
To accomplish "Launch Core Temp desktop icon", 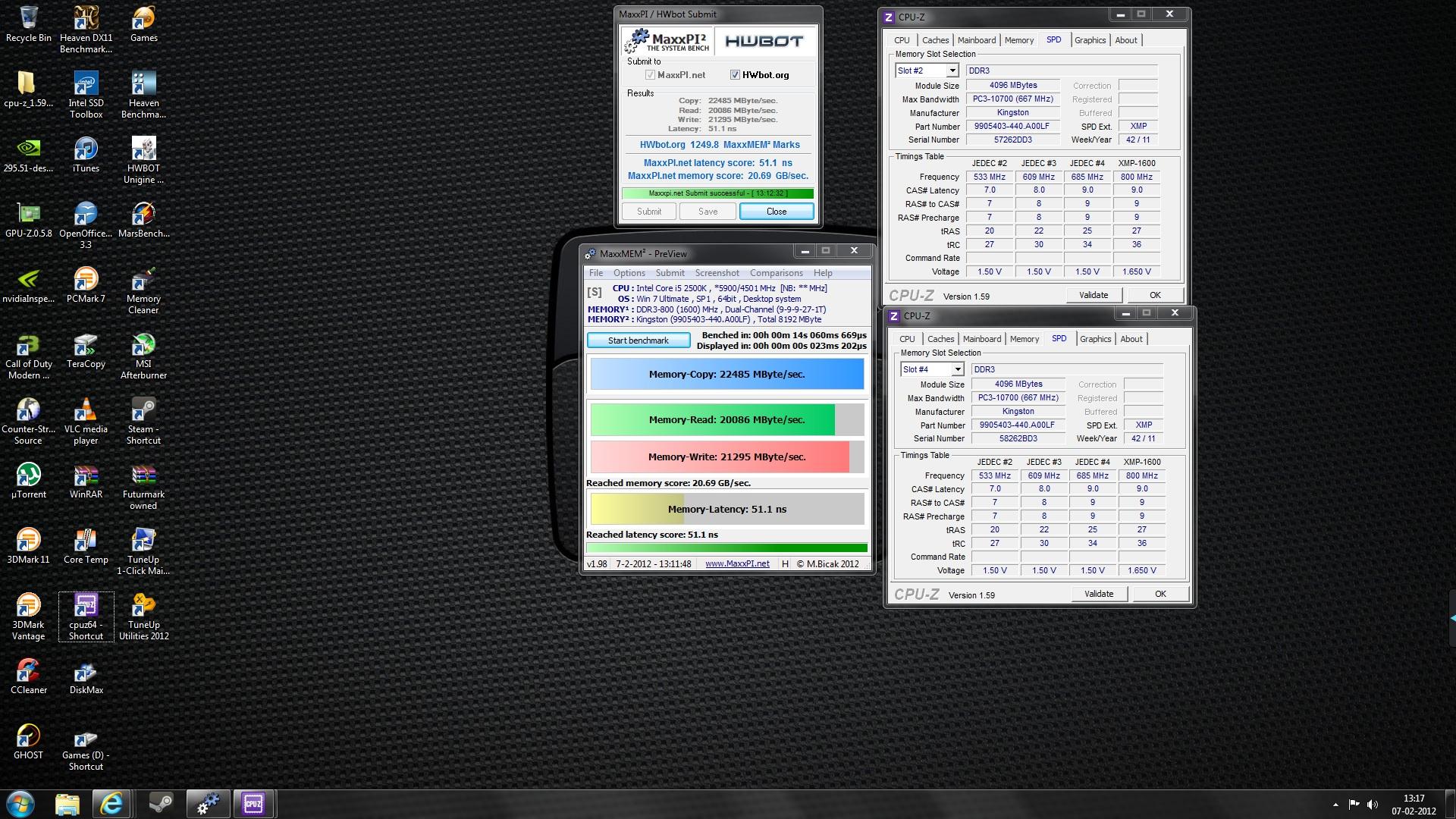I will tap(86, 546).
